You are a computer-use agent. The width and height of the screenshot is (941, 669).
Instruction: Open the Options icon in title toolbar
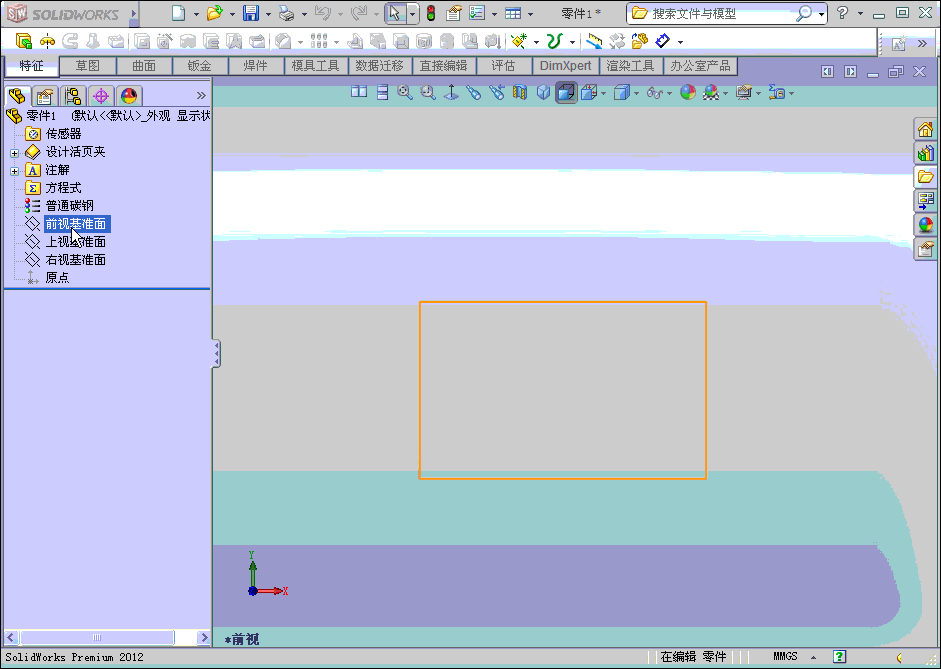pyautogui.click(x=478, y=13)
